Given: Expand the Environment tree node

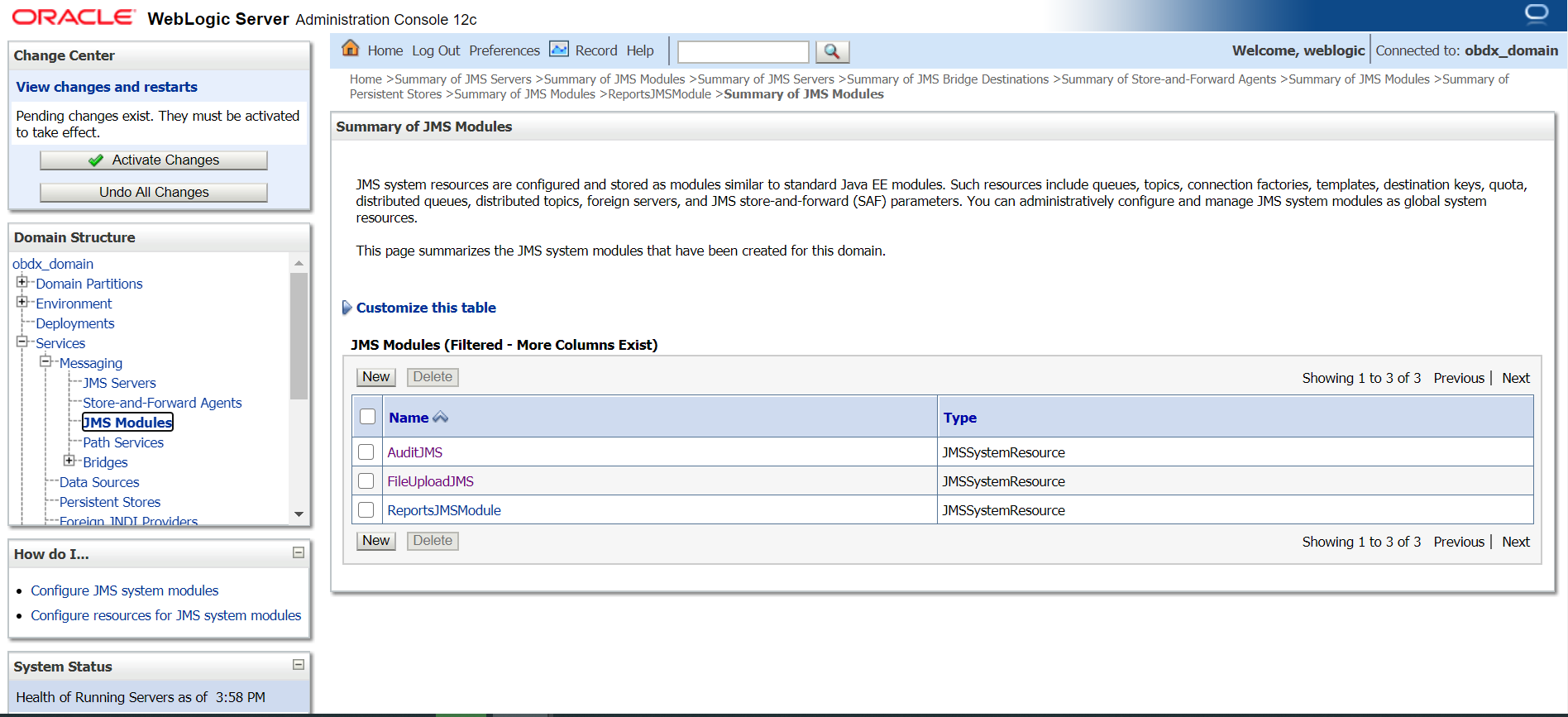Looking at the screenshot, I should click(22, 302).
